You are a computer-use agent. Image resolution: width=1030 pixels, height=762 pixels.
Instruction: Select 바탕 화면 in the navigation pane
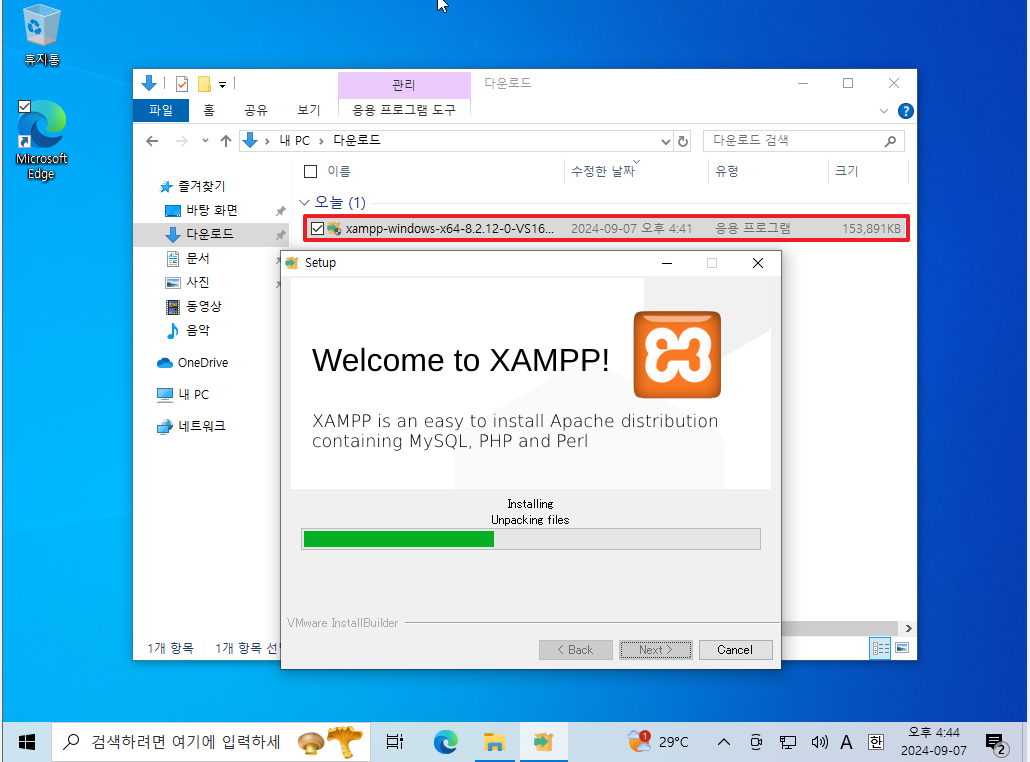212,210
